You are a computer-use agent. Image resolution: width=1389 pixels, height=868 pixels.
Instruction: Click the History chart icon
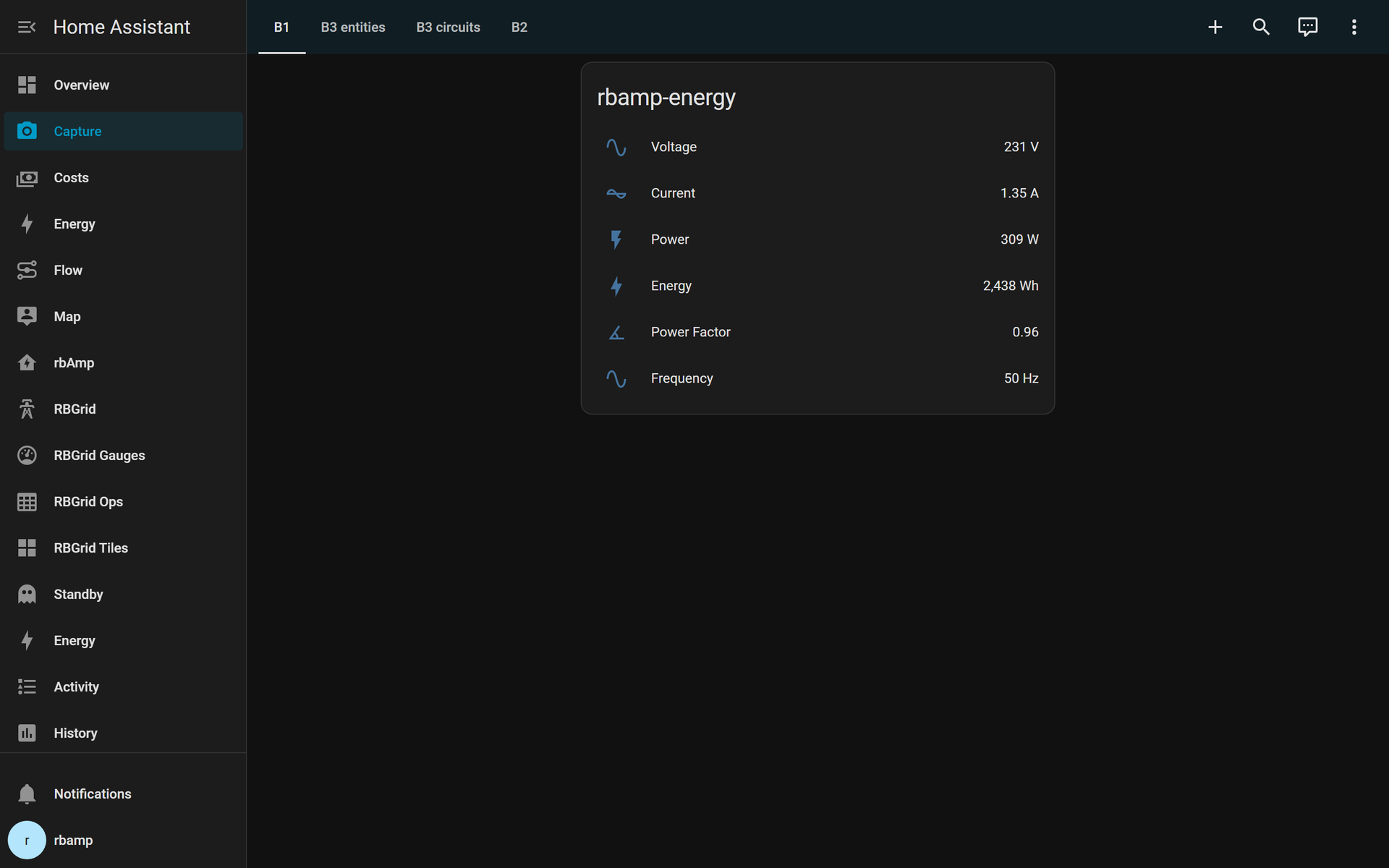27,733
